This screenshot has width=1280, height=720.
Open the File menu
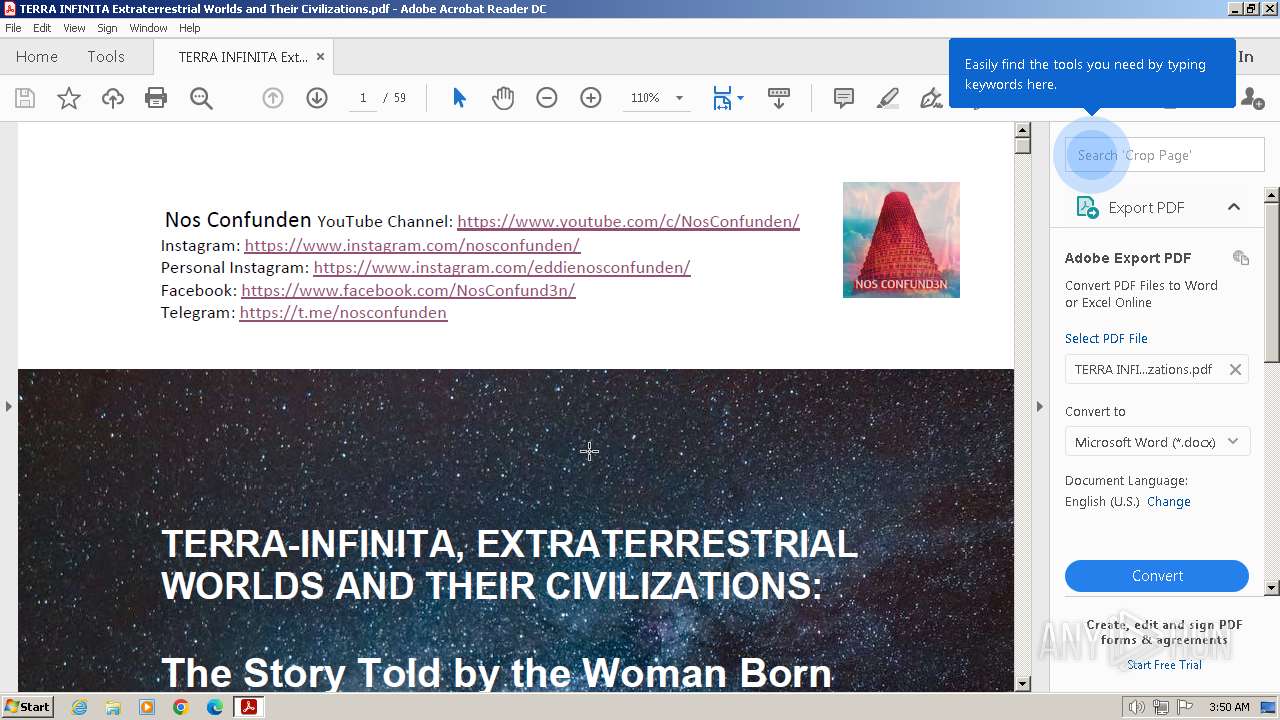pos(13,28)
